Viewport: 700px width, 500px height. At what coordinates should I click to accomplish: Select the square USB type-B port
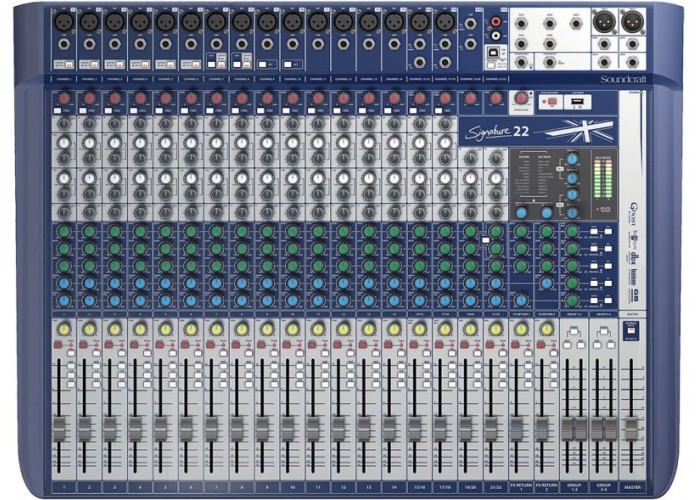click(491, 52)
